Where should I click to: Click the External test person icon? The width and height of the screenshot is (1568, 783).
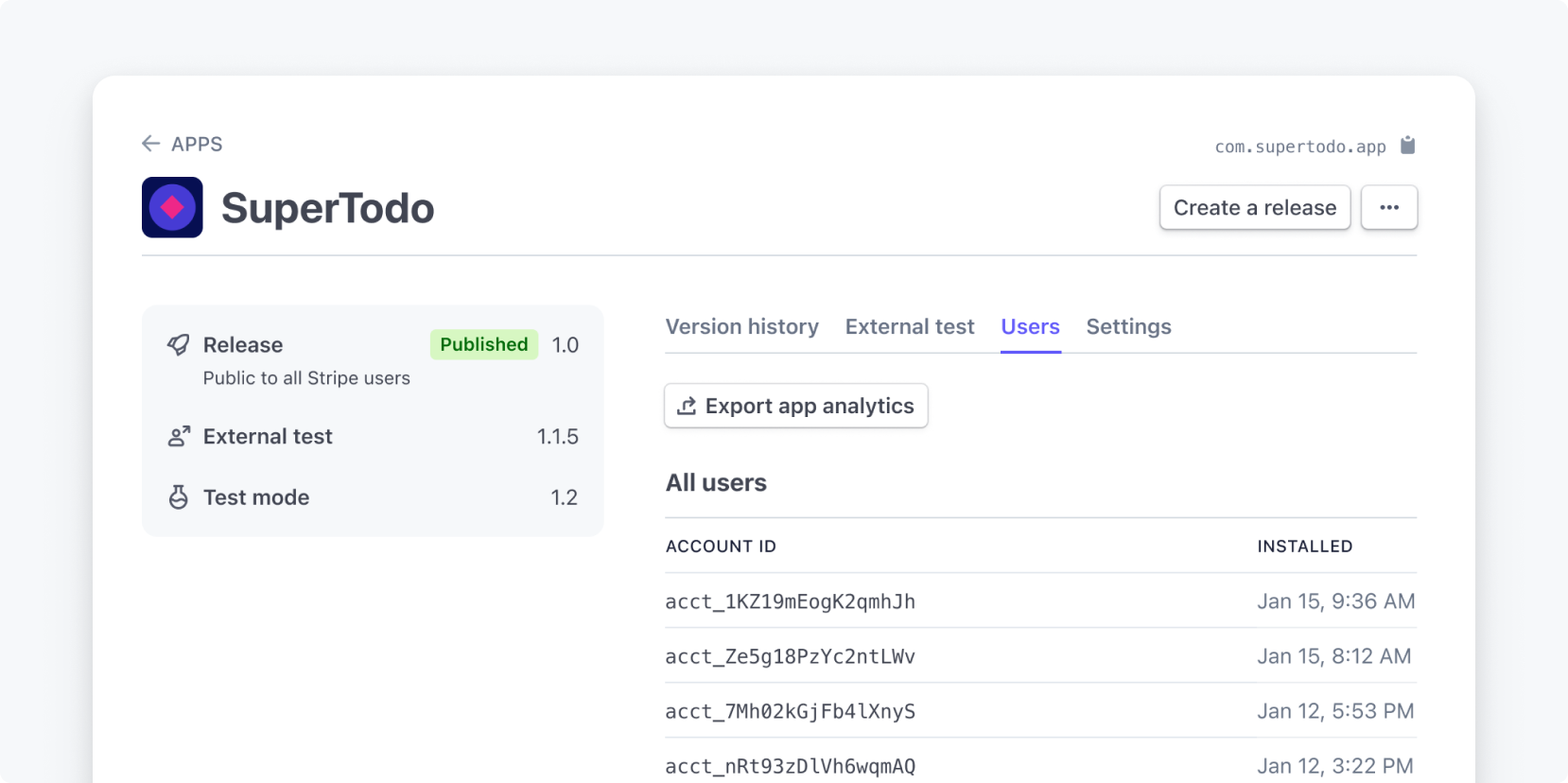[179, 437]
